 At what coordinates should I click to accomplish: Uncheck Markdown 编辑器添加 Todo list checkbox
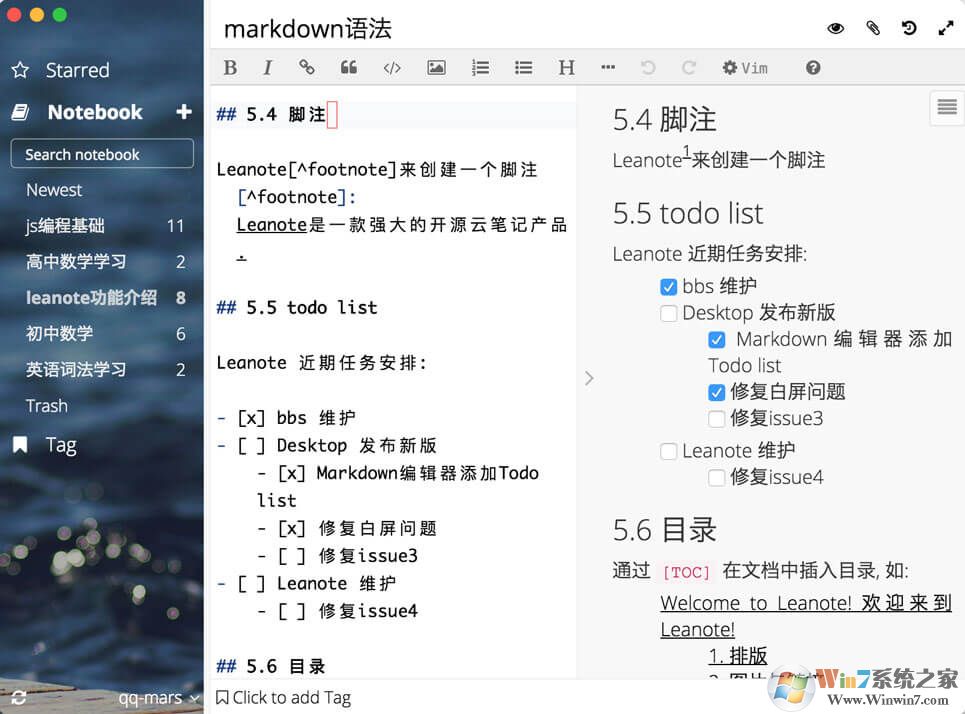tap(716, 340)
